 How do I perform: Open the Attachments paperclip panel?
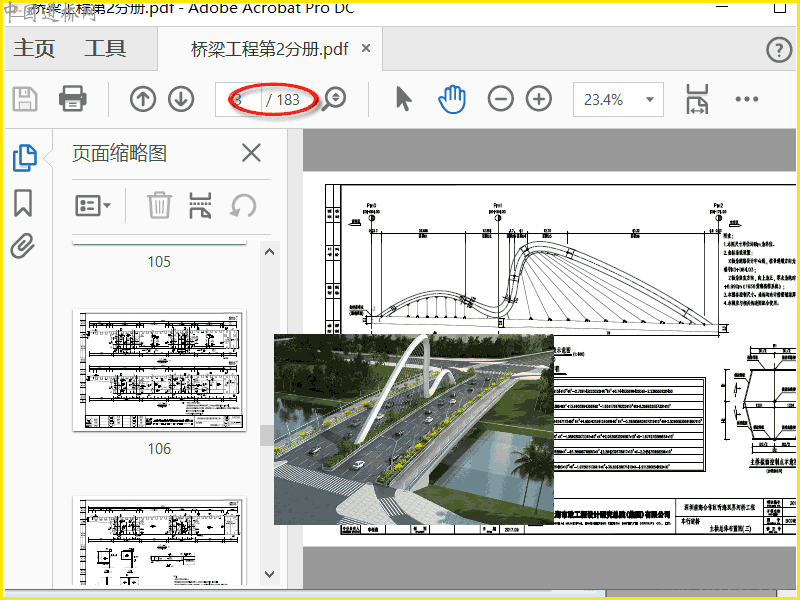point(23,246)
